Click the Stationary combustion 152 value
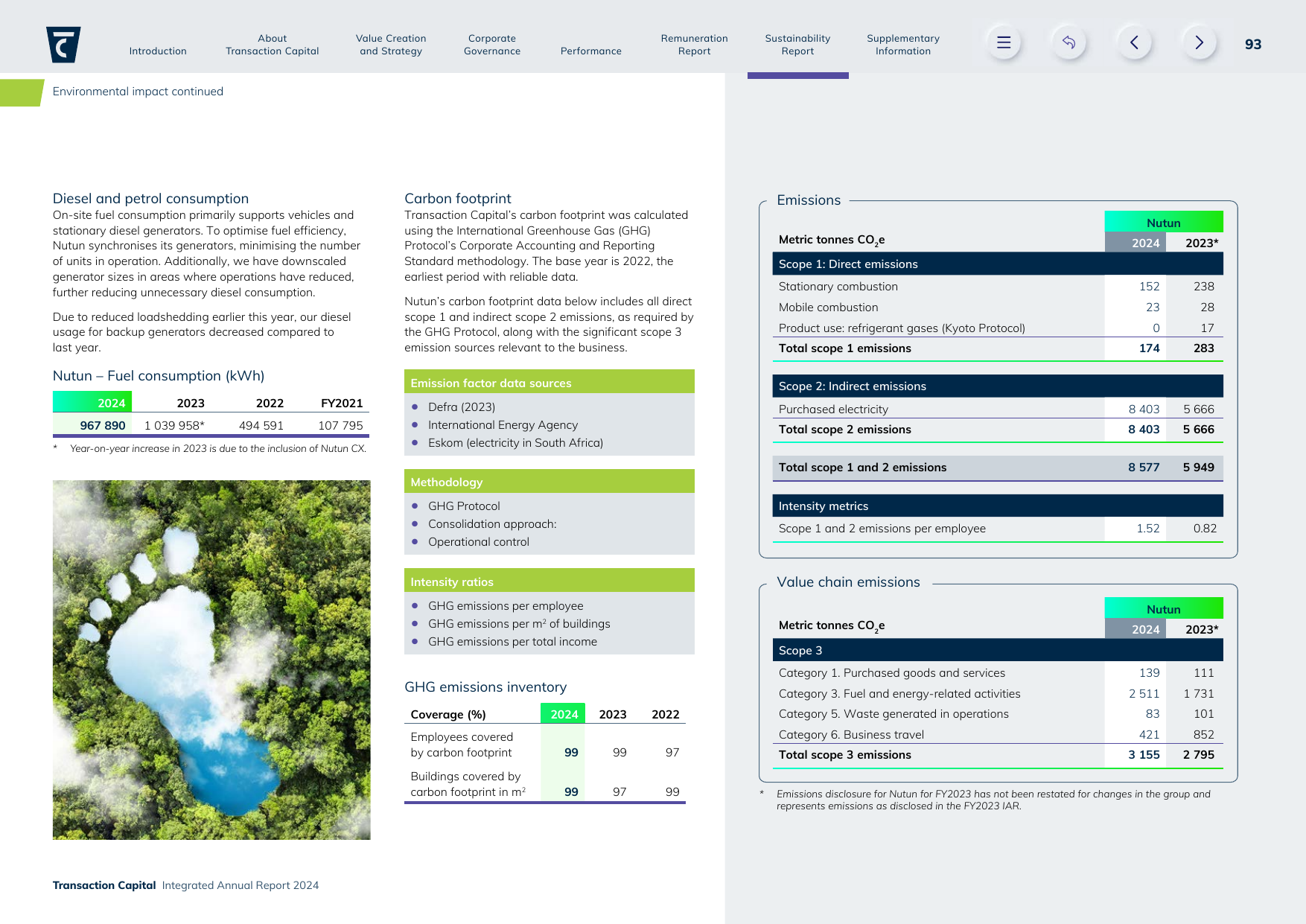Screen dimensions: 1306x924 coord(1150,287)
